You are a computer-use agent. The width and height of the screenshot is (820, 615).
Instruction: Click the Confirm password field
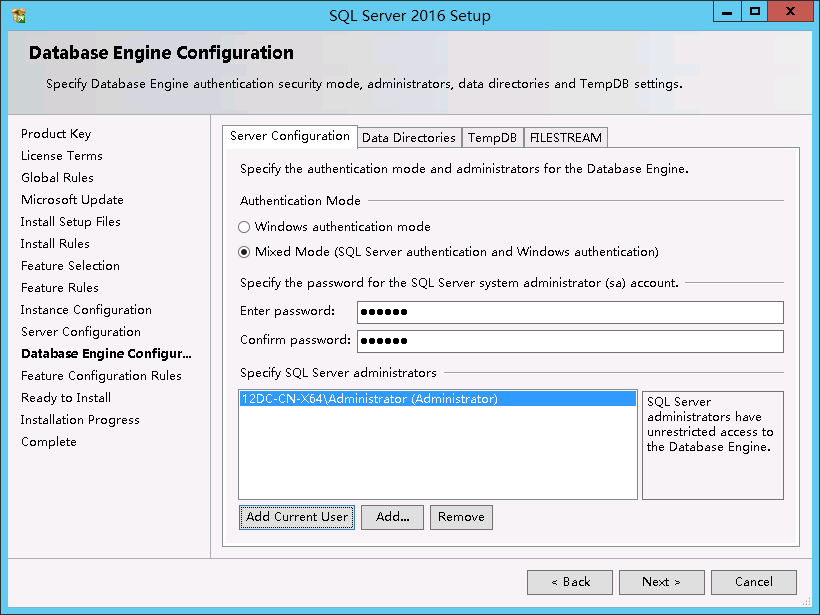(x=570, y=341)
